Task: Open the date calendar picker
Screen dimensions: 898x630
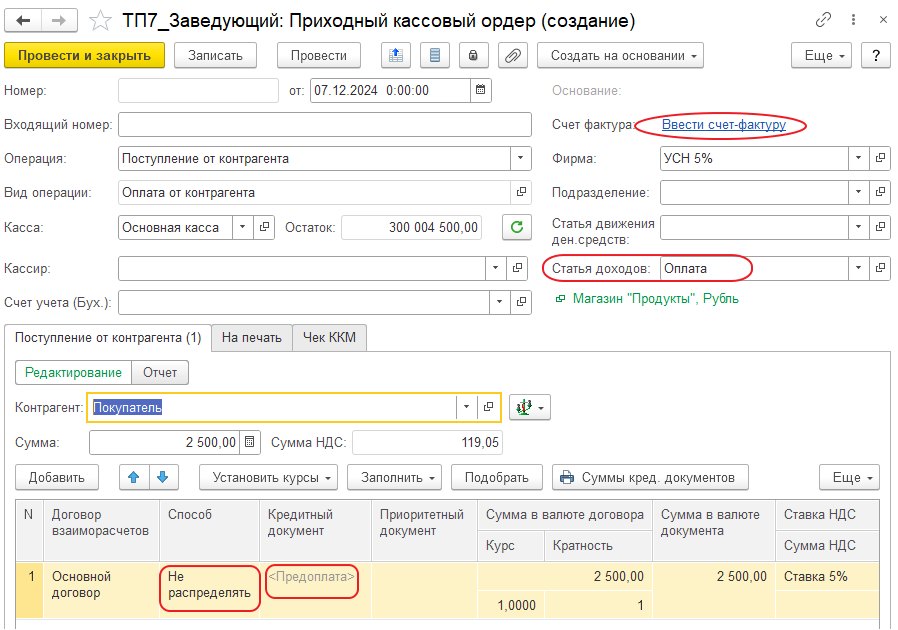Action: (x=480, y=90)
